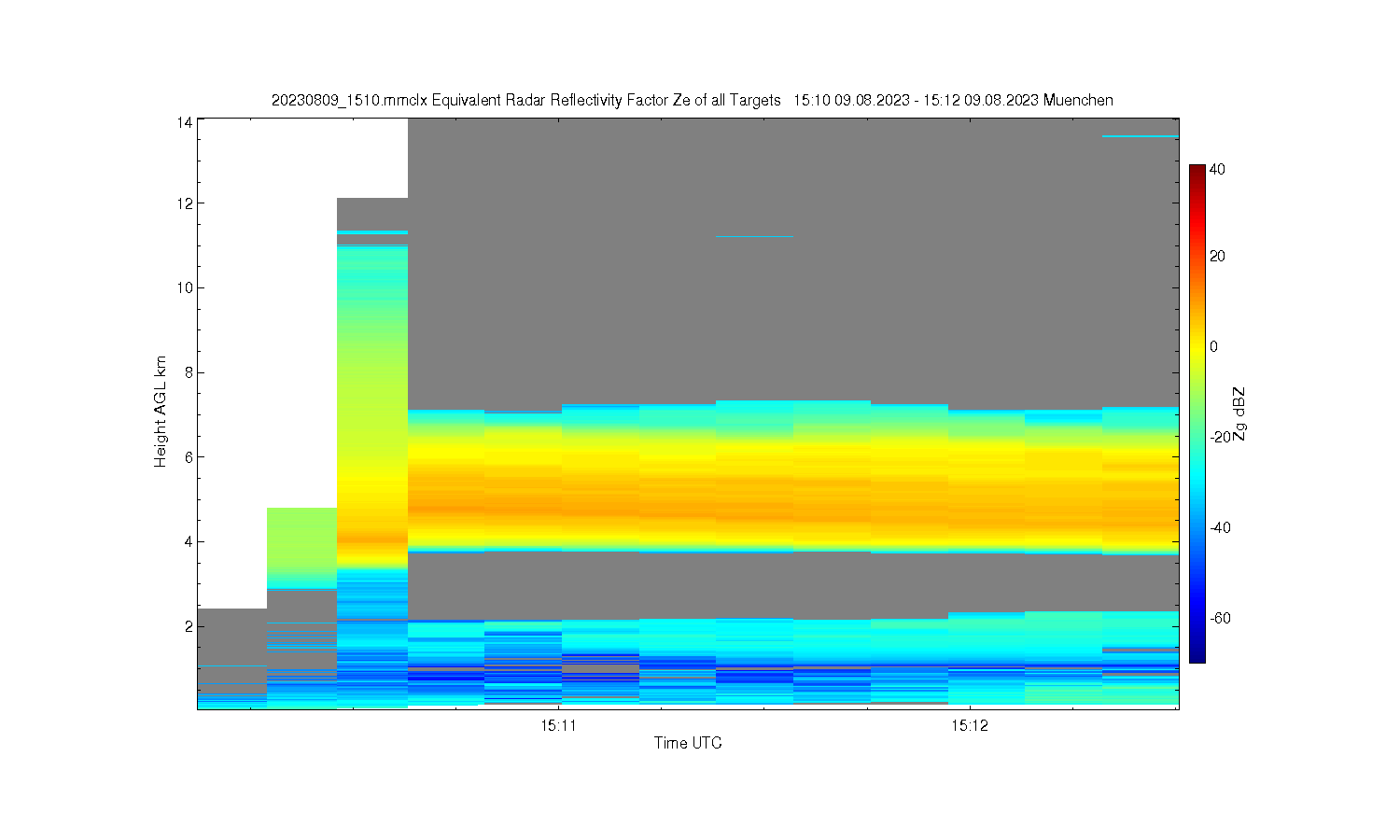Click the 4 km height tick label
Image resolution: width=1400 pixels, height=840 pixels.
189,541
